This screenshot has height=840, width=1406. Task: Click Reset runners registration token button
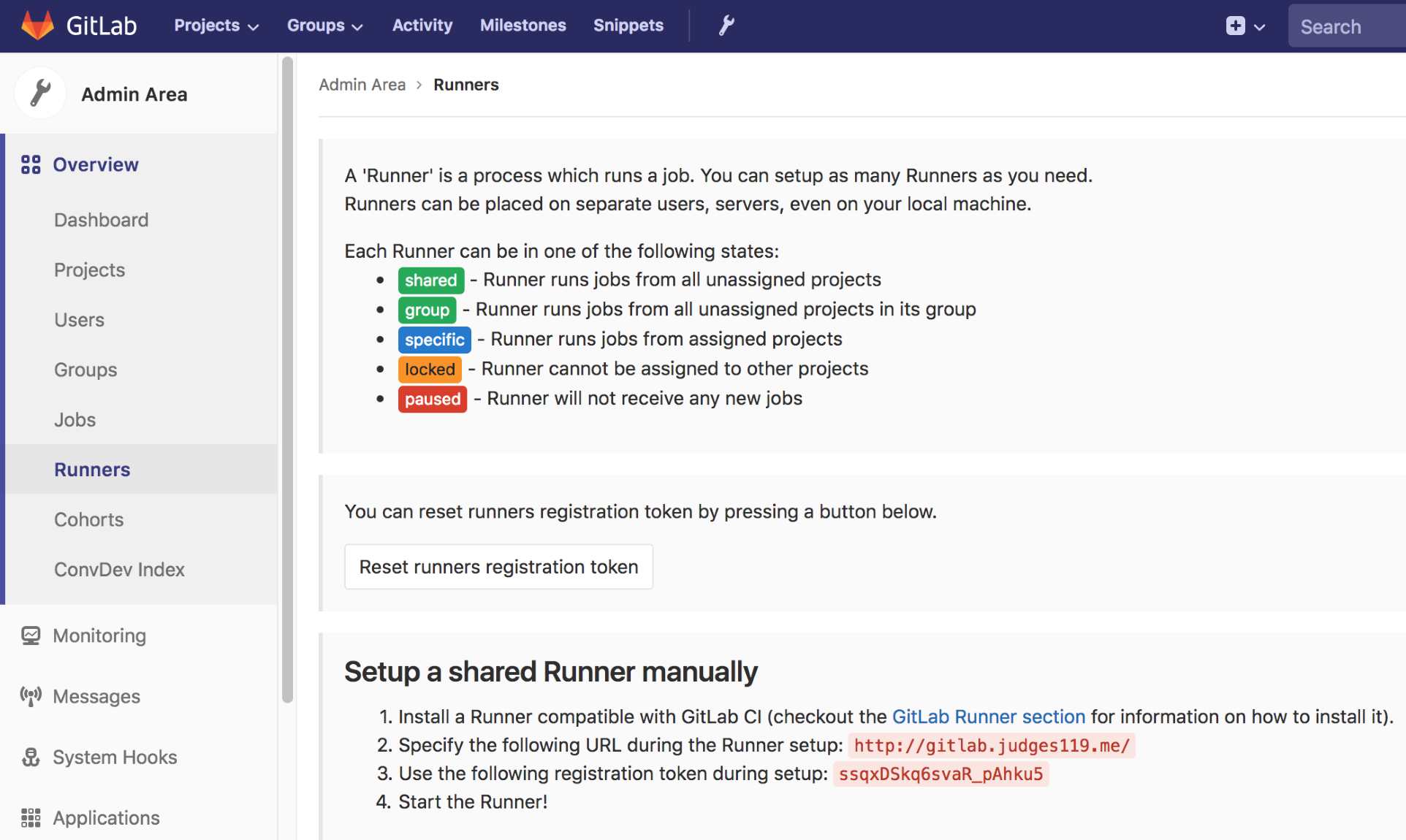[498, 567]
